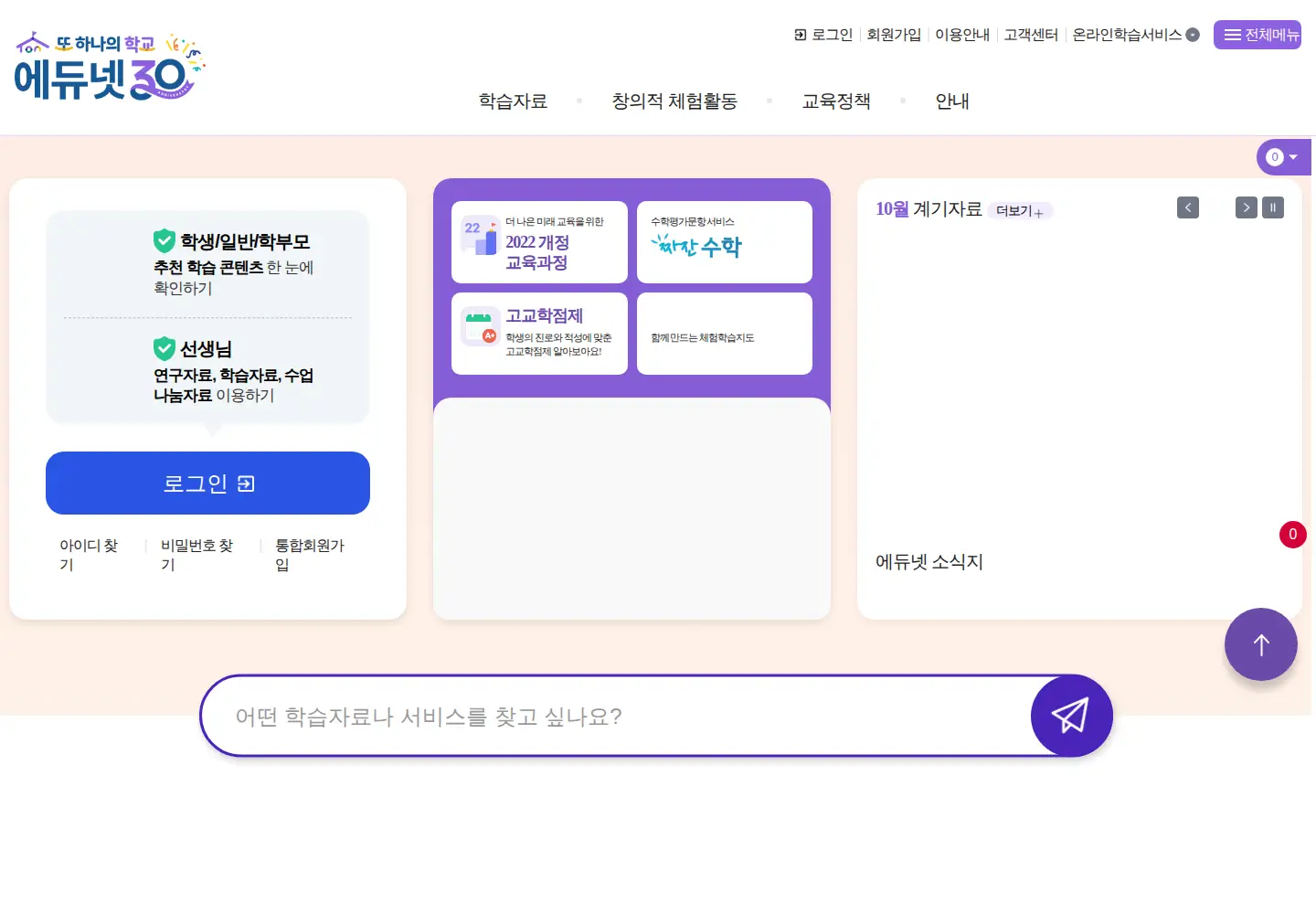Pause the 계기자료 slideshow

tap(1273, 207)
